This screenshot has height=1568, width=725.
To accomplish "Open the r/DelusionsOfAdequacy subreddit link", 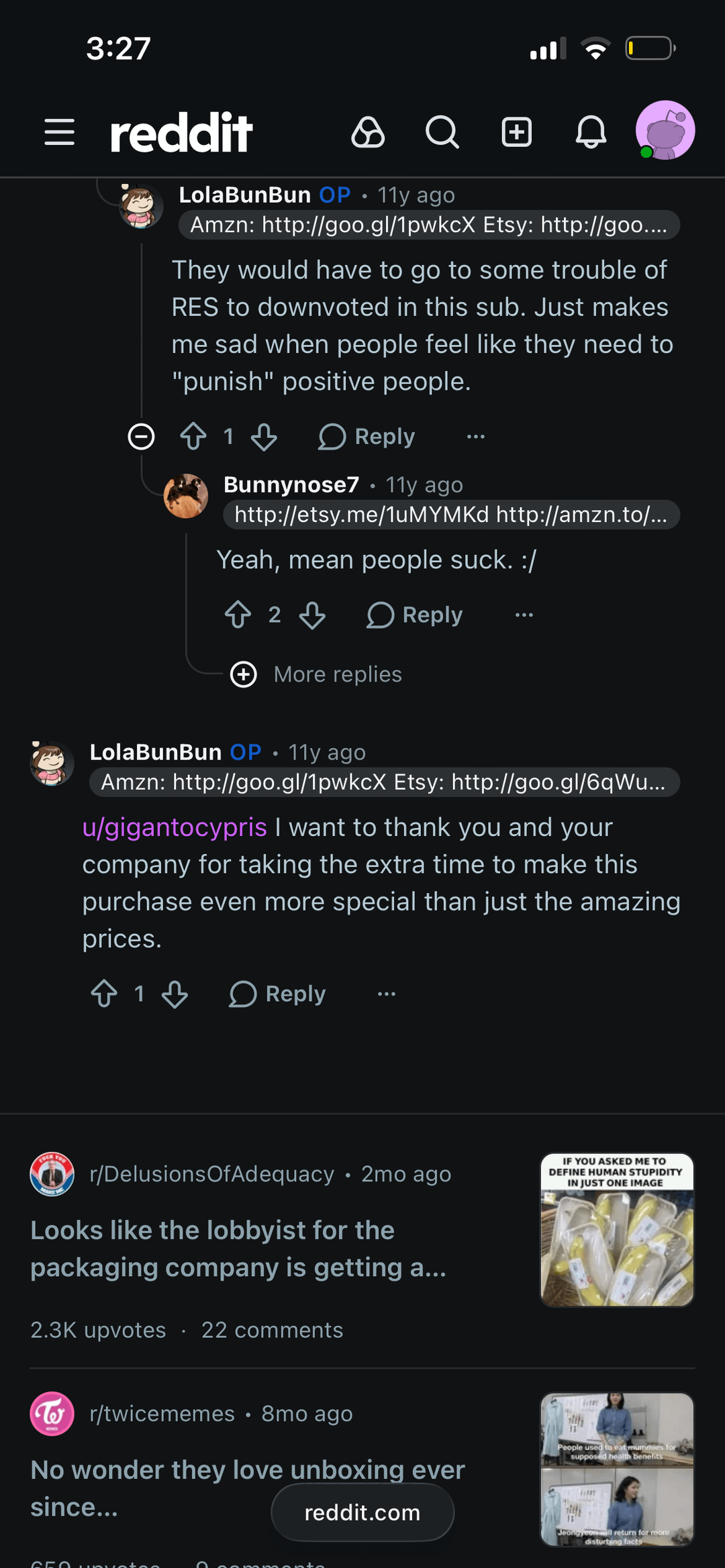I will (211, 1174).
